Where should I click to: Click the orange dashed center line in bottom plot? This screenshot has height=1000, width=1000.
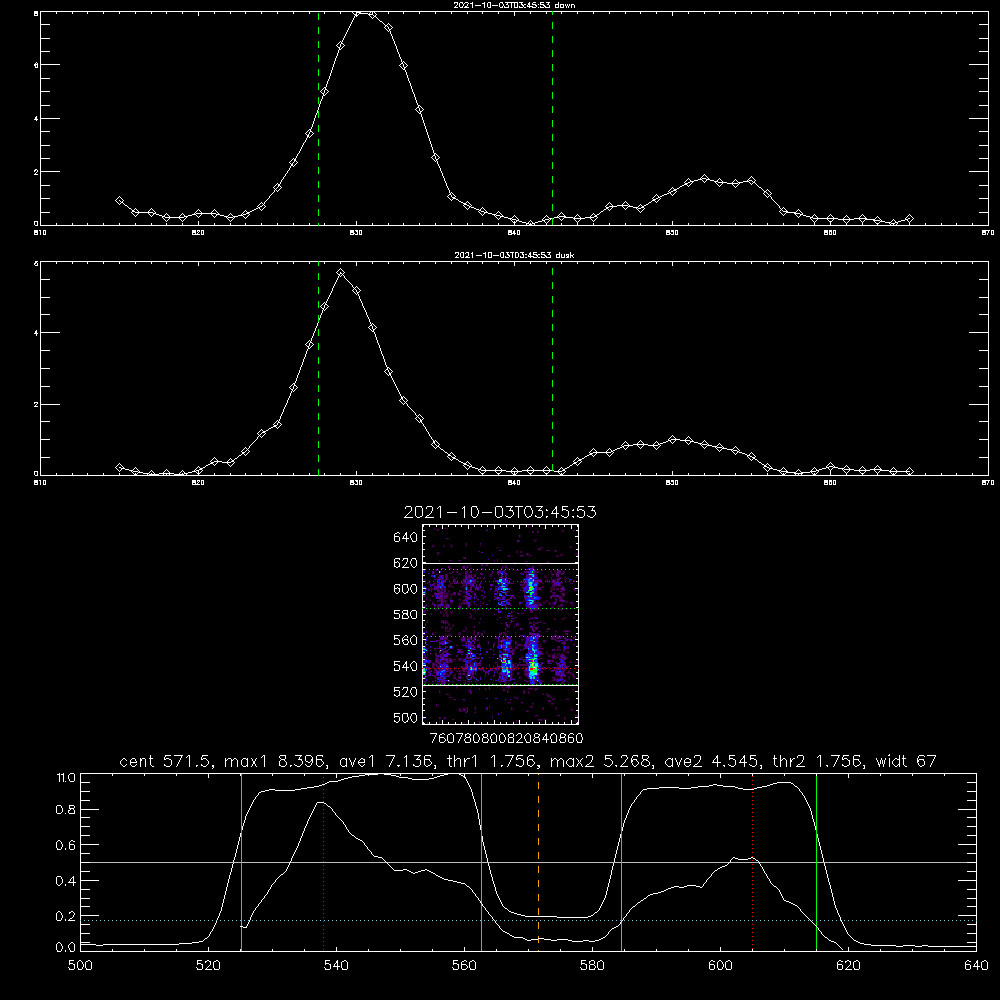(538, 861)
